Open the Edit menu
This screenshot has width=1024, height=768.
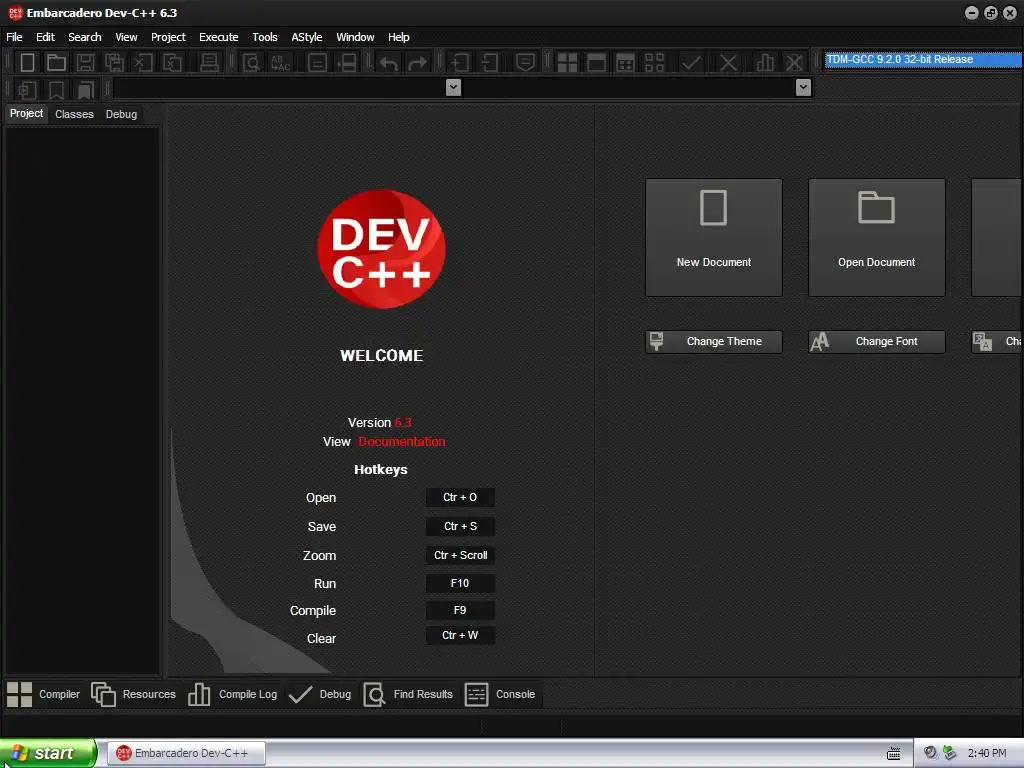tap(45, 37)
